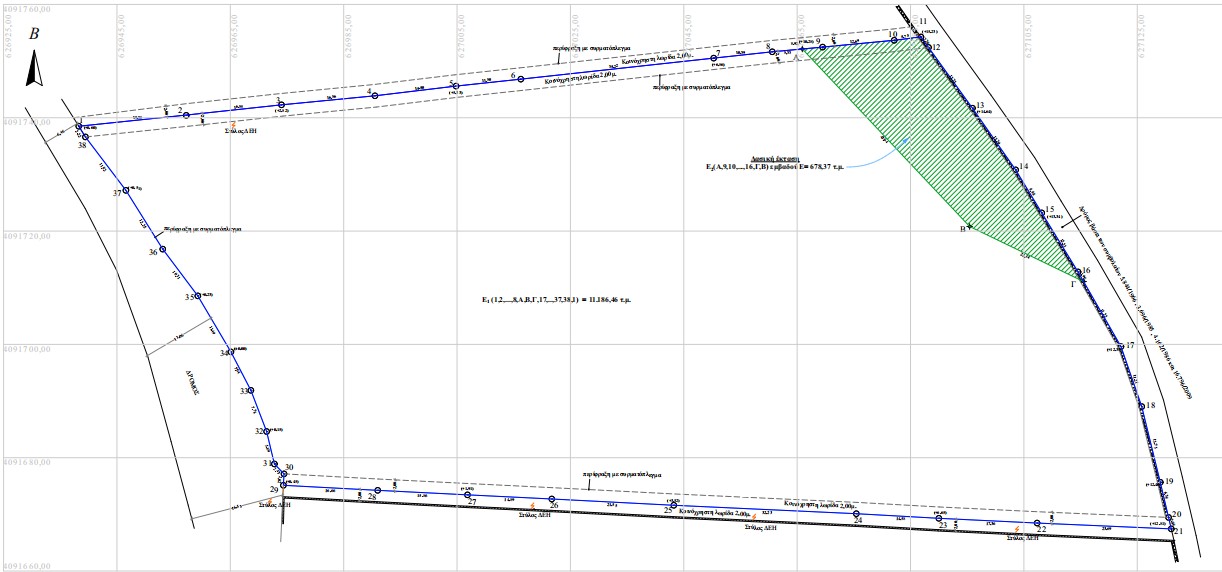This screenshot has width=1222, height=572.
Task: Select survey point marker 4
Action: [x=375, y=96]
